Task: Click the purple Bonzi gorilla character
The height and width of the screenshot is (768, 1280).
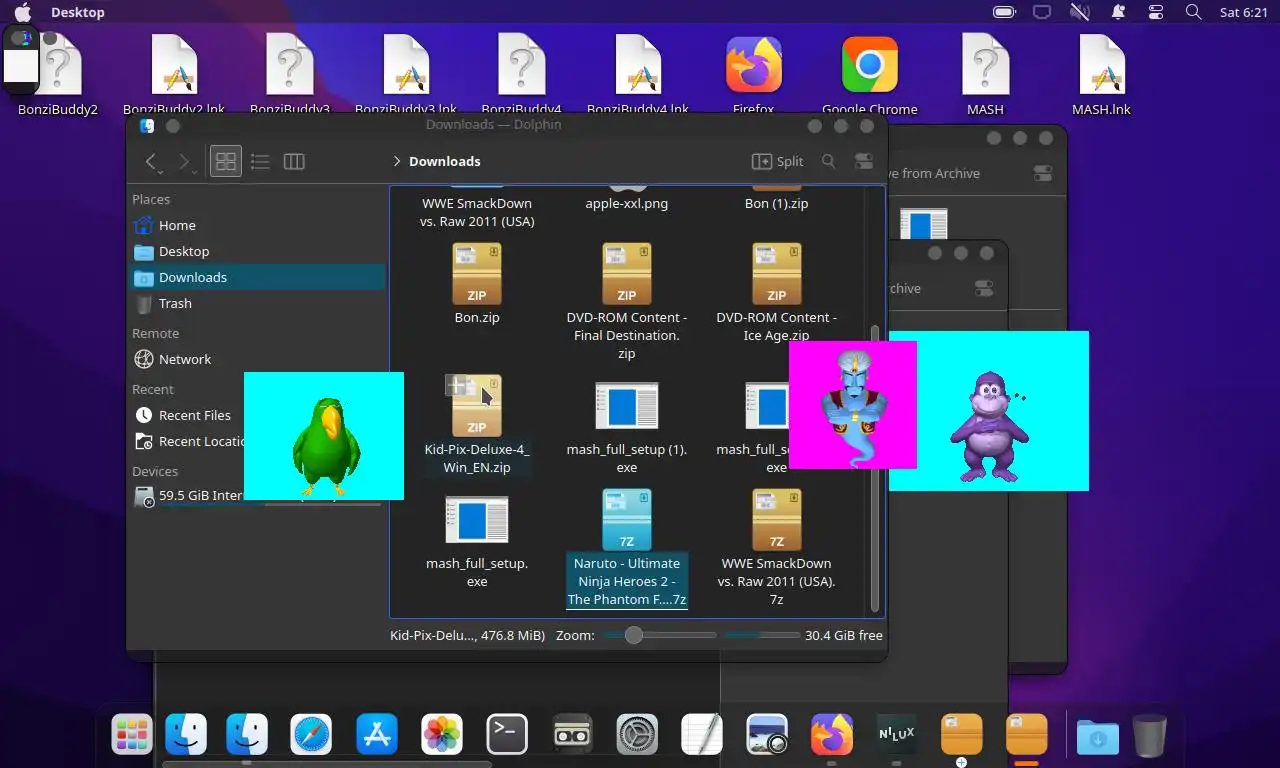Action: tap(988, 426)
